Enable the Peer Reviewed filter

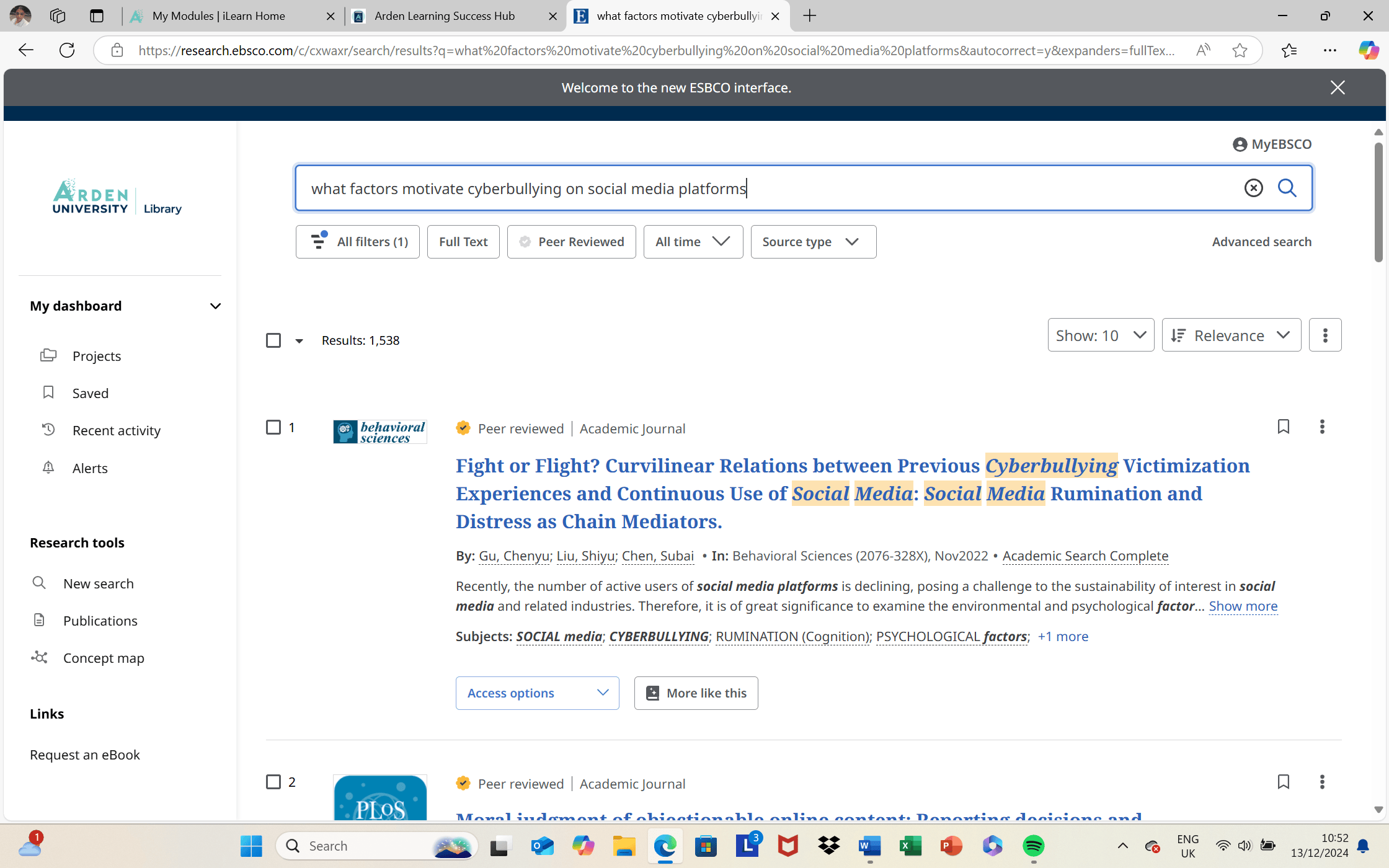[571, 241]
